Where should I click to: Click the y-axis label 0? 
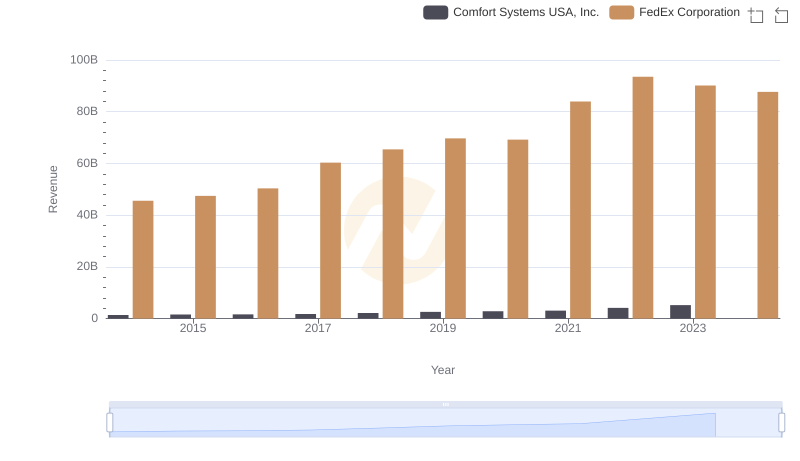pos(94,318)
